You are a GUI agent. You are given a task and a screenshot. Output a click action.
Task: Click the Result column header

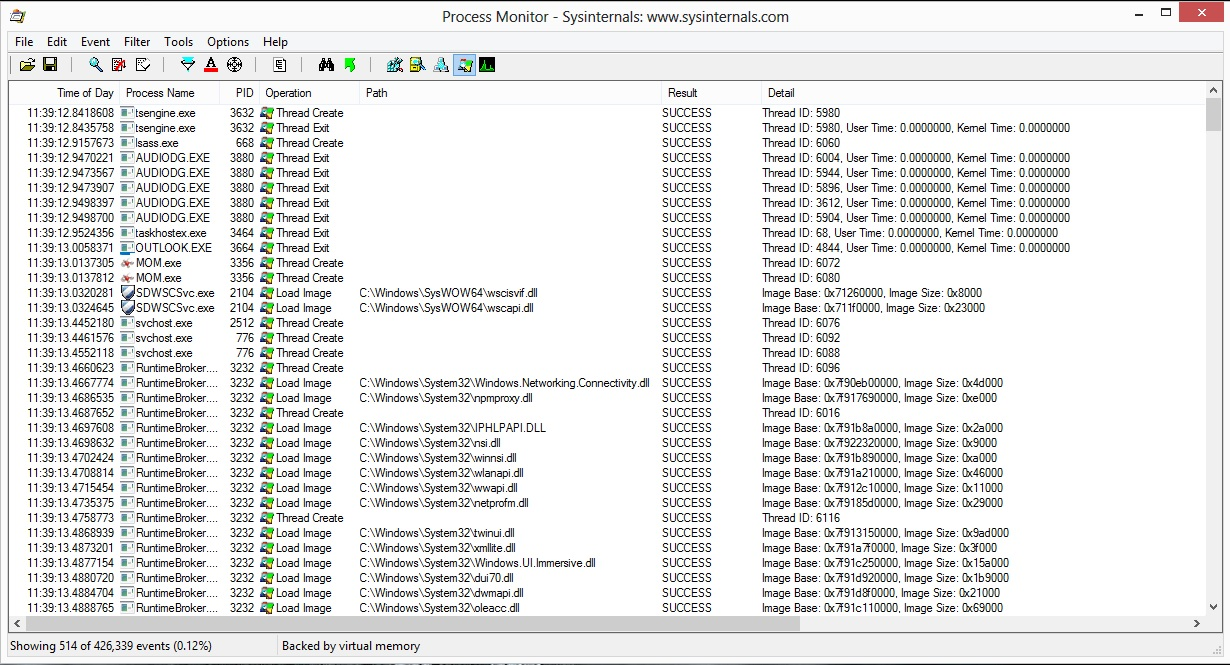tap(711, 93)
